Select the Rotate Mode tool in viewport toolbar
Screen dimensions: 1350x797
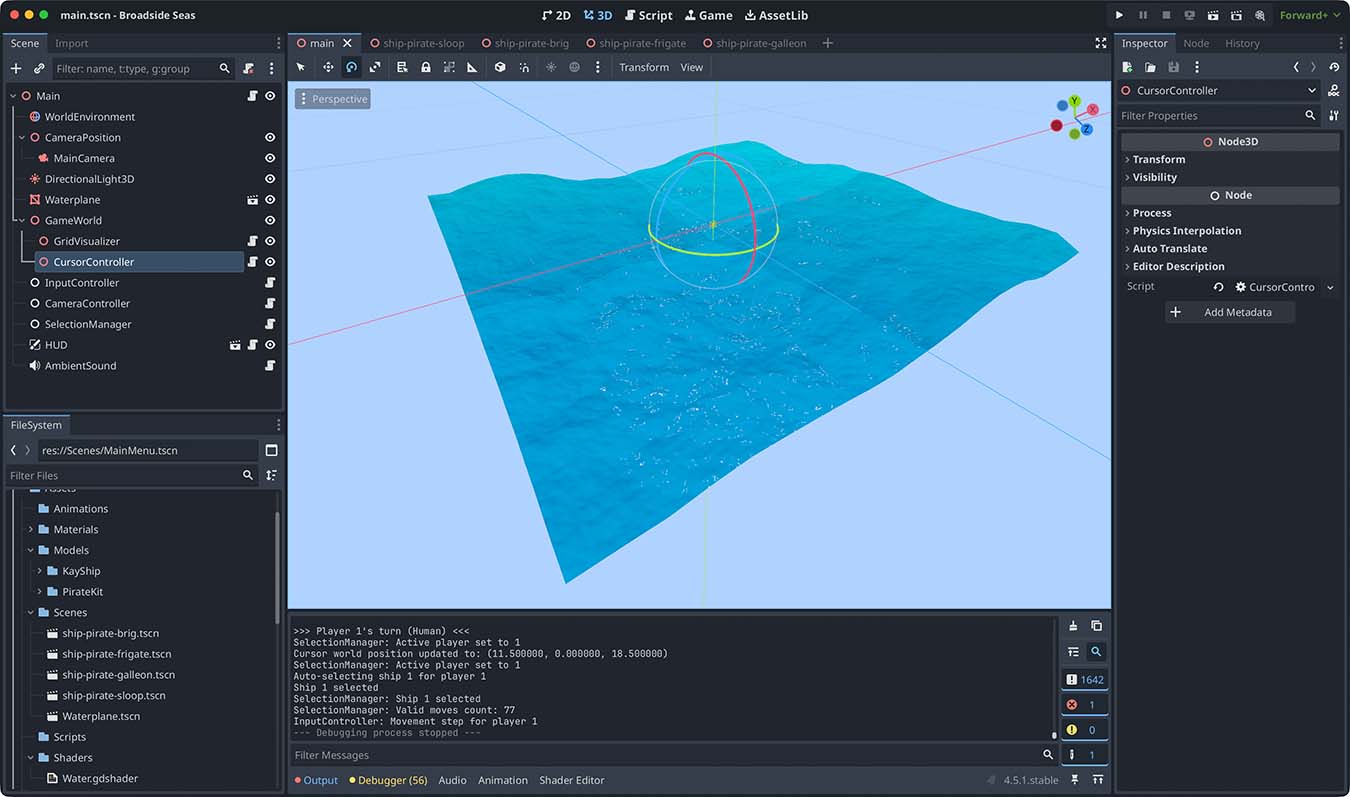pyautogui.click(x=351, y=67)
